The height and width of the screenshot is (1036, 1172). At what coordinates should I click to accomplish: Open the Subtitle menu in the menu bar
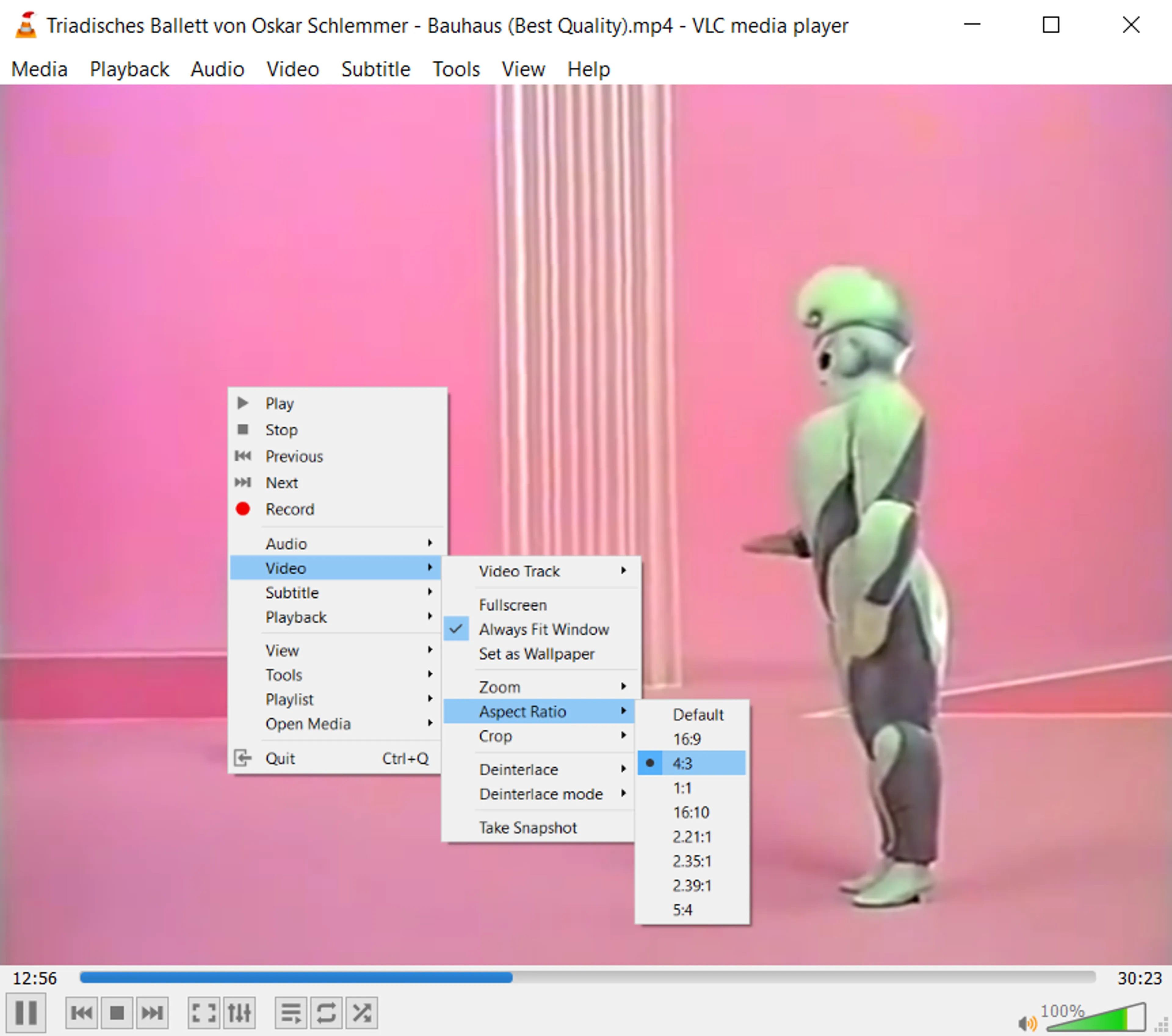[x=376, y=69]
